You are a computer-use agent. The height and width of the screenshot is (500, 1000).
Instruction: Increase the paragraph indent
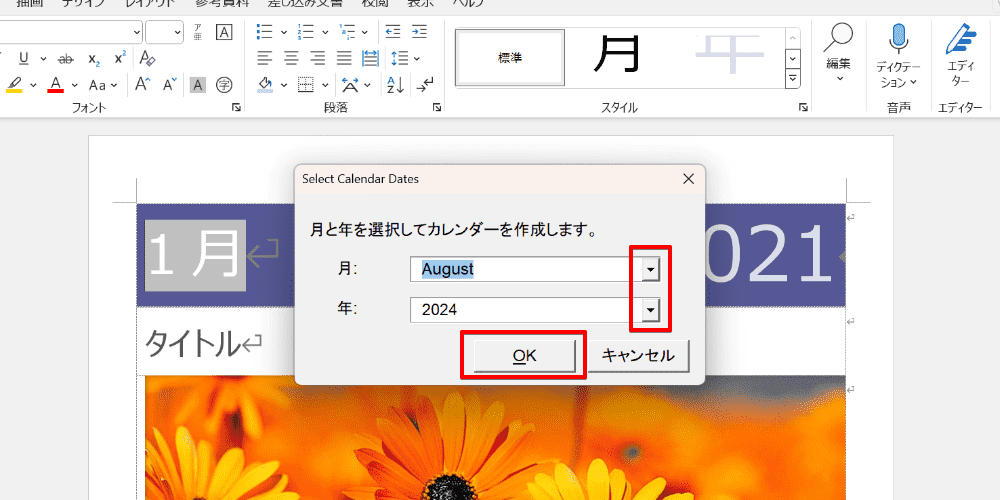pyautogui.click(x=419, y=32)
